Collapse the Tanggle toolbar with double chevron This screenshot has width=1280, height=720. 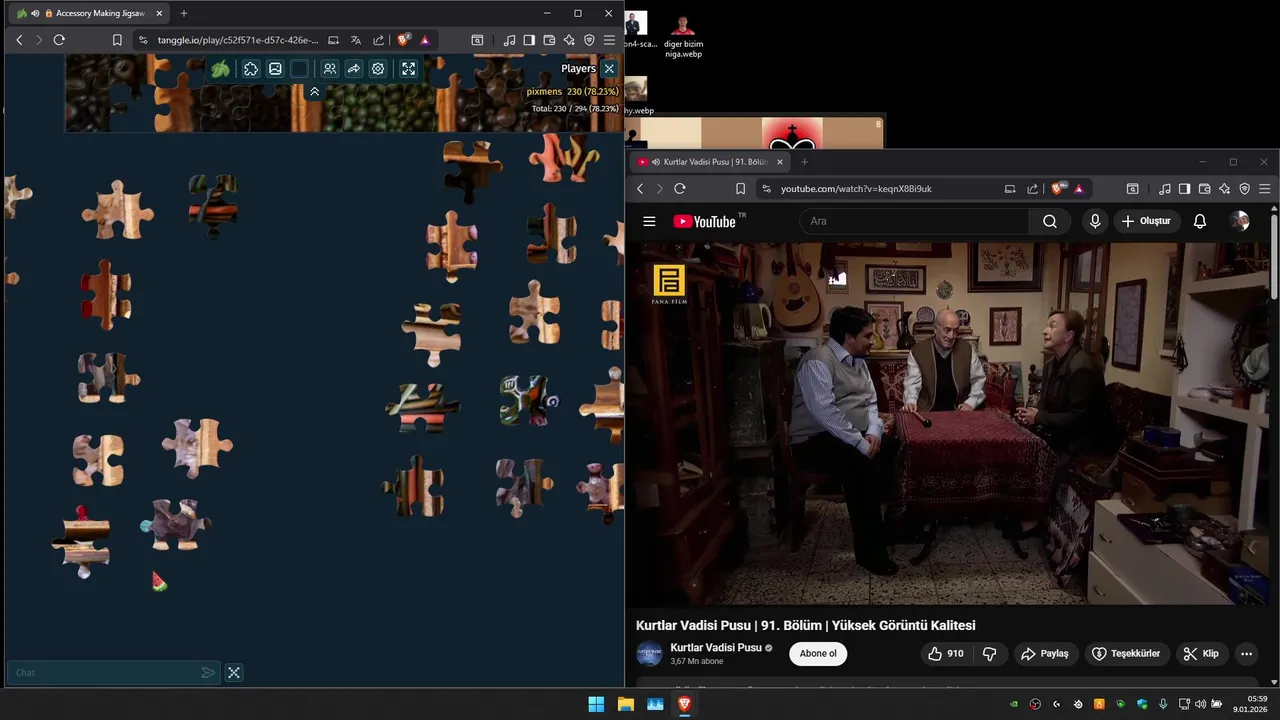[314, 92]
